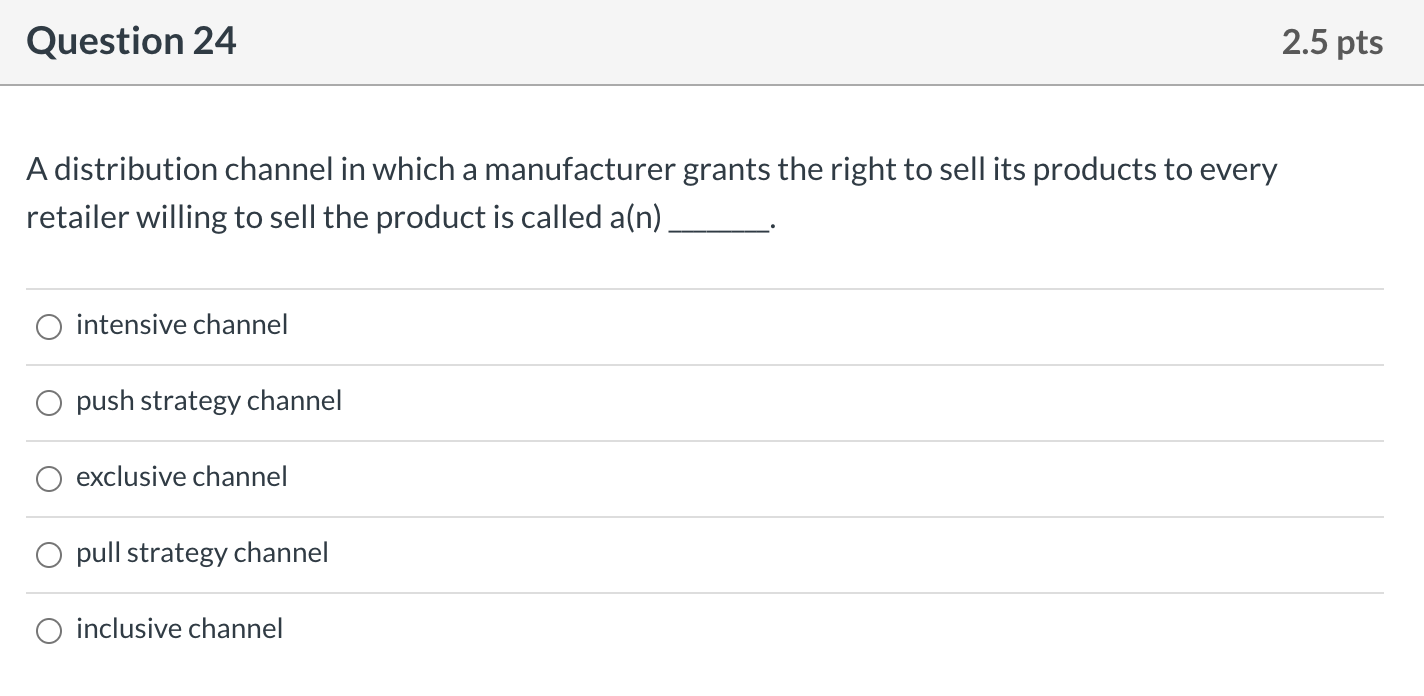Choose the exclusive channel answer
This screenshot has height=696, width=1424.
pos(48,478)
